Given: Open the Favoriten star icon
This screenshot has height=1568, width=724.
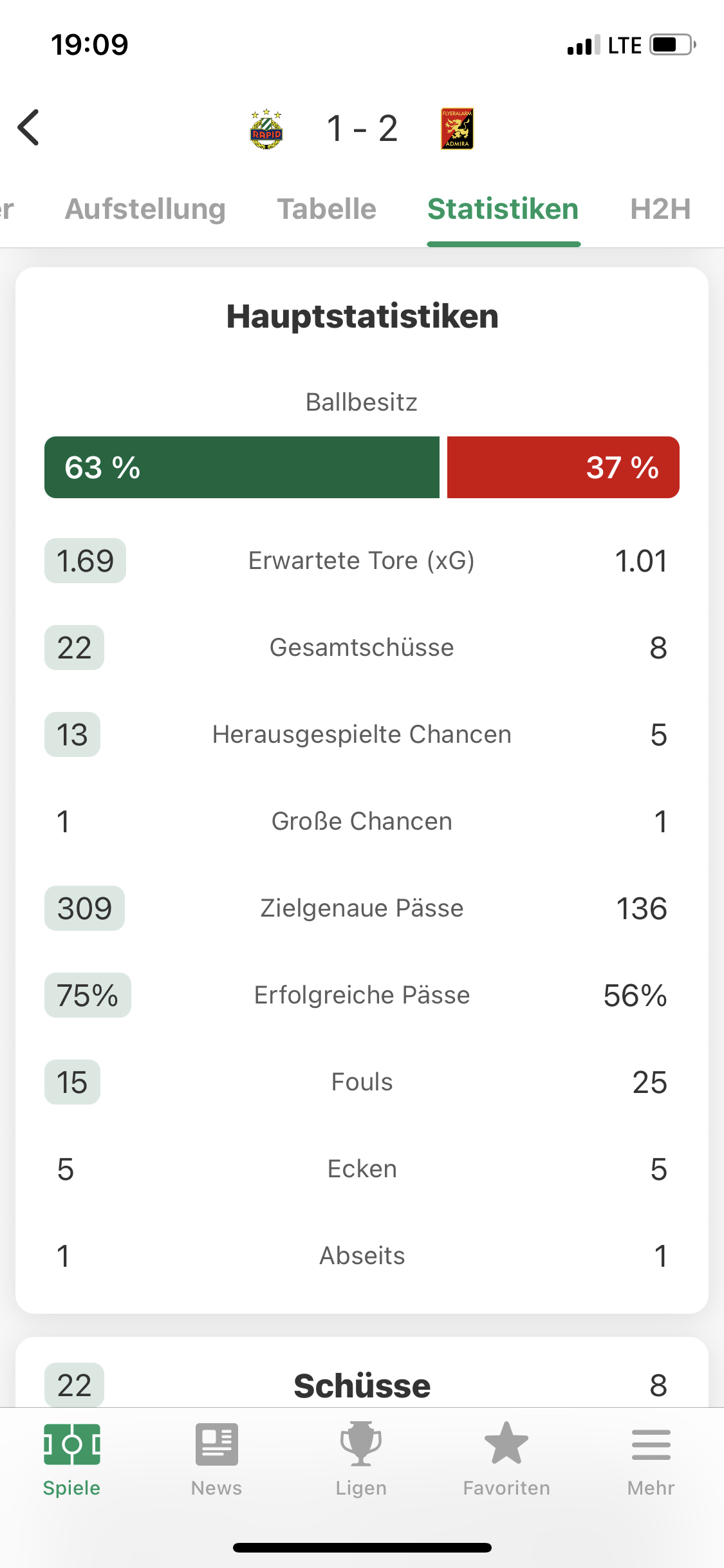Looking at the screenshot, I should pyautogui.click(x=506, y=1443).
